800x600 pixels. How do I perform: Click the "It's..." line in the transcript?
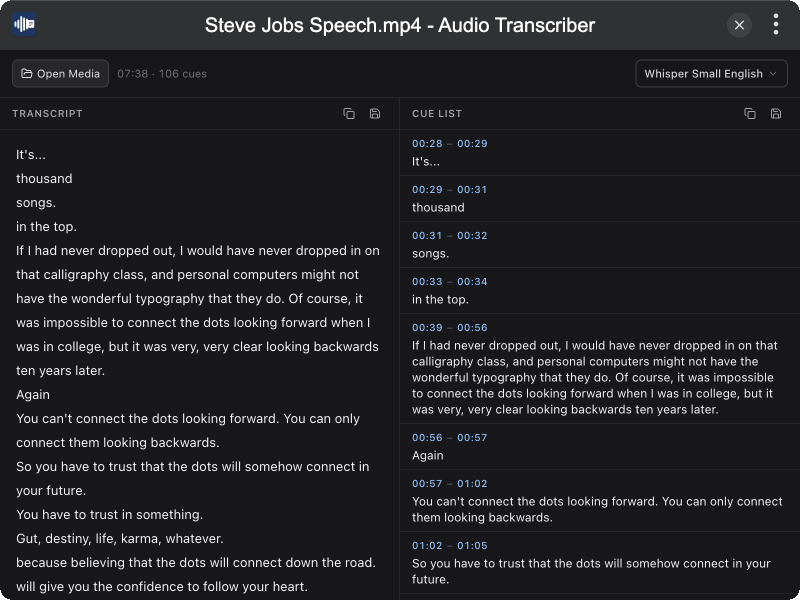point(31,155)
